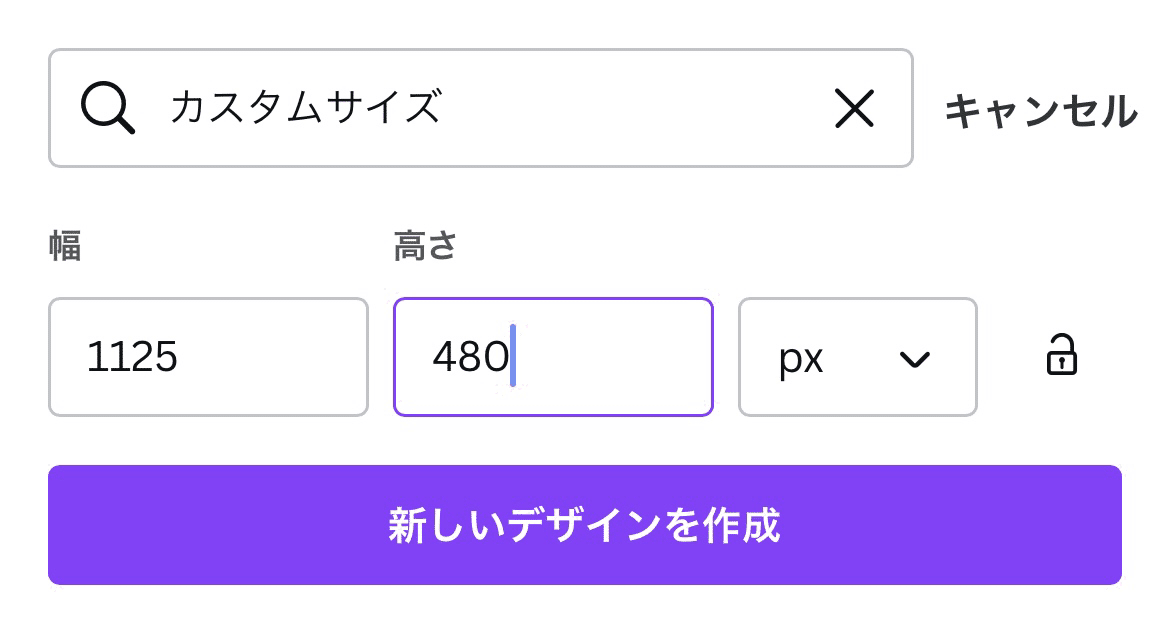Focus the 高さ height input field
This screenshot has height=626, width=1170.
[x=553, y=357]
